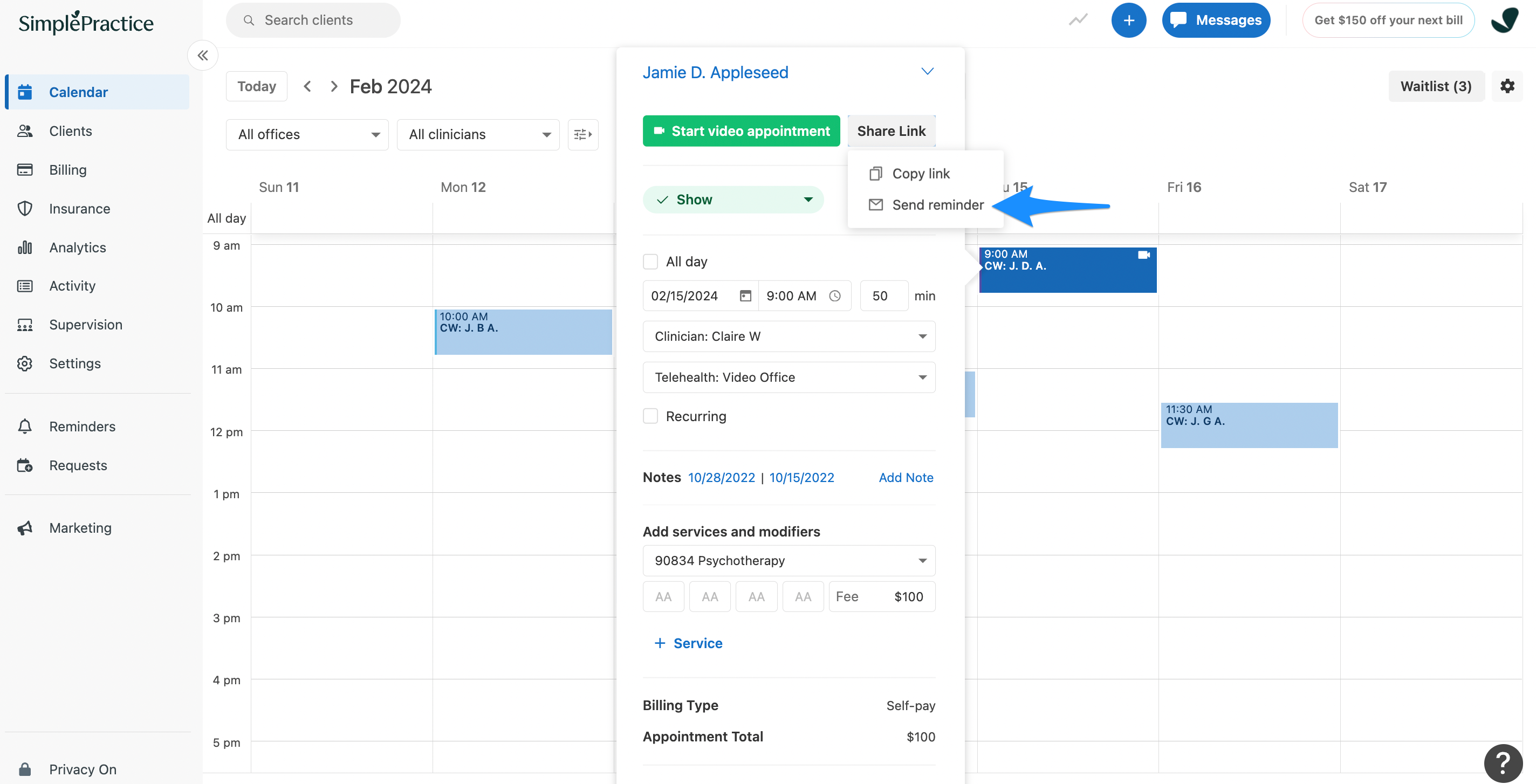1536x784 pixels.
Task: Open 90834 Psychotherapy service dropdown
Action: point(788,560)
